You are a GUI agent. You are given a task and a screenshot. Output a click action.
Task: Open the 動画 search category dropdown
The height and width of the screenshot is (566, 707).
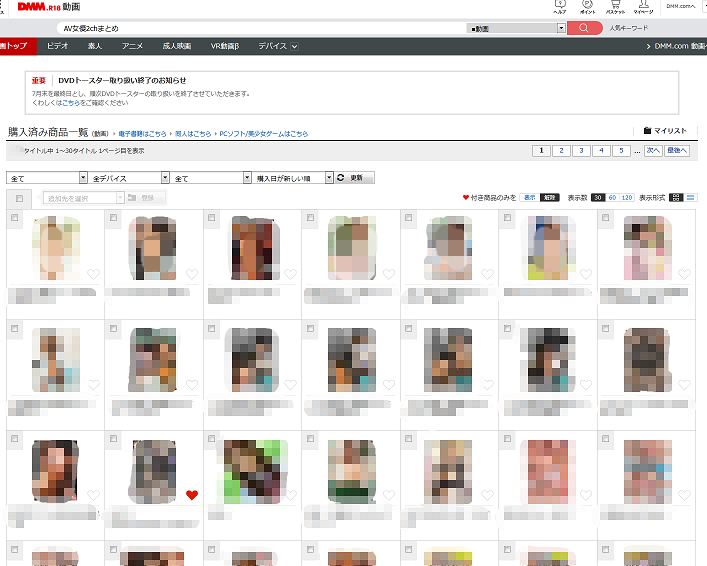coord(531,28)
